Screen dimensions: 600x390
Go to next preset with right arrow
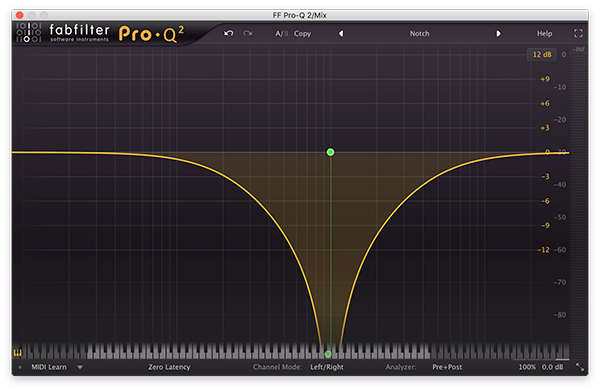(x=498, y=34)
